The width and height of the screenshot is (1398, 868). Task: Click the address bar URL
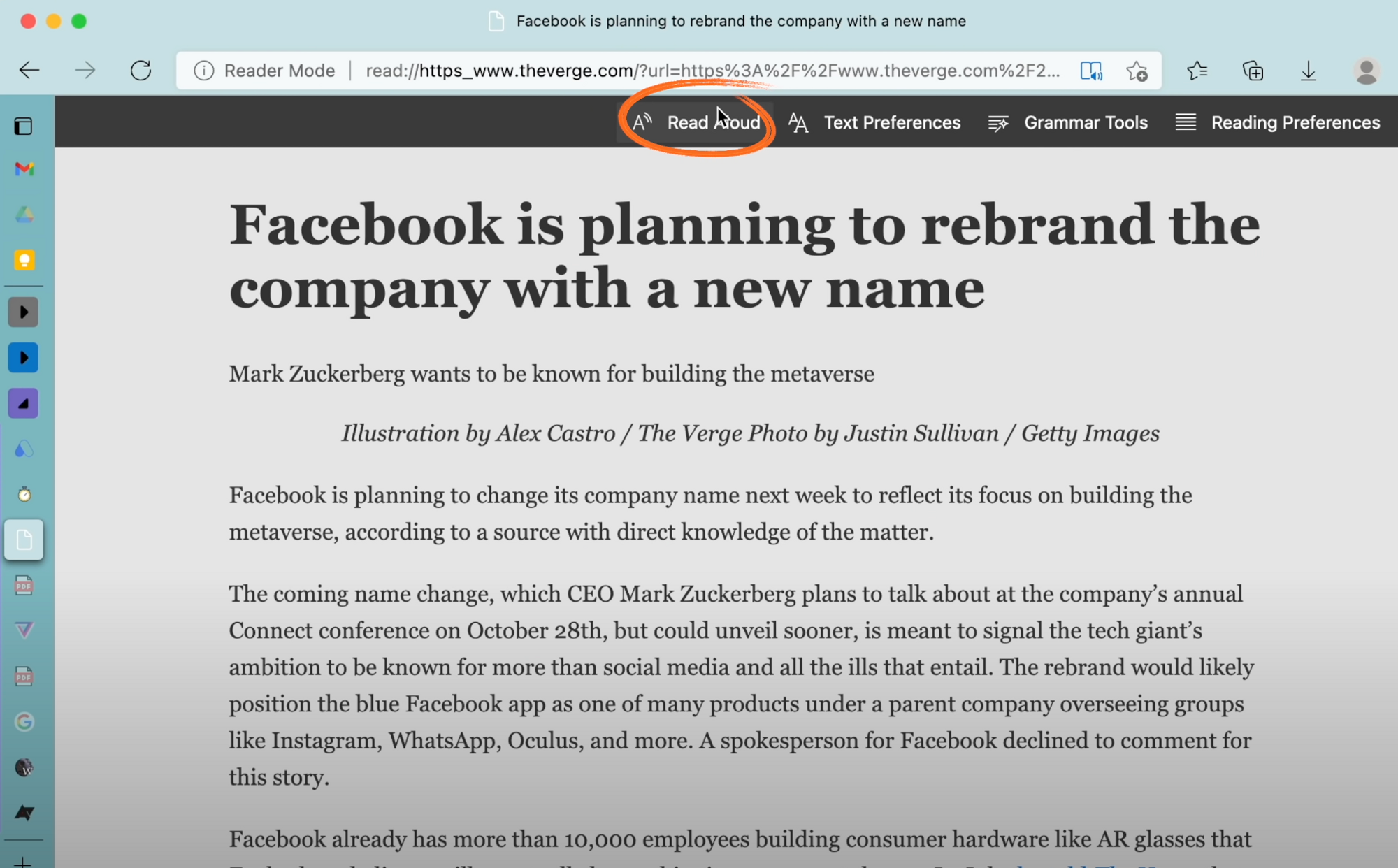(712, 71)
